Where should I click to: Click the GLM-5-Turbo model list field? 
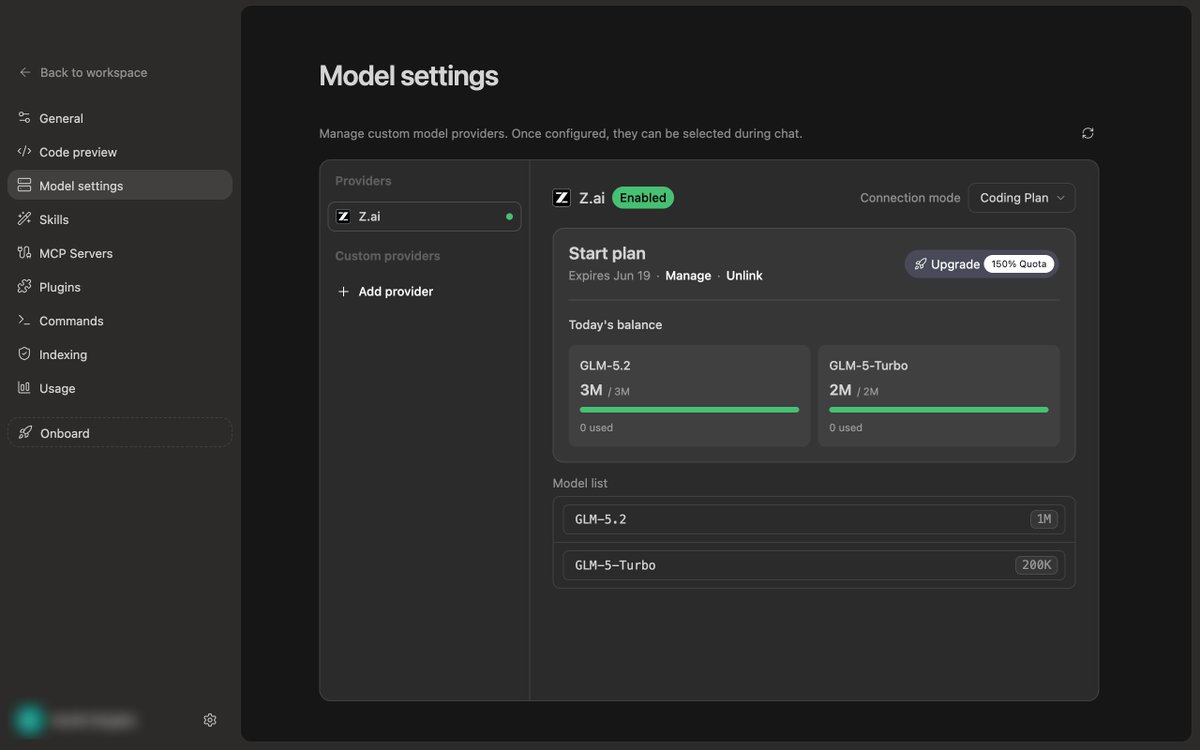pyautogui.click(x=814, y=565)
